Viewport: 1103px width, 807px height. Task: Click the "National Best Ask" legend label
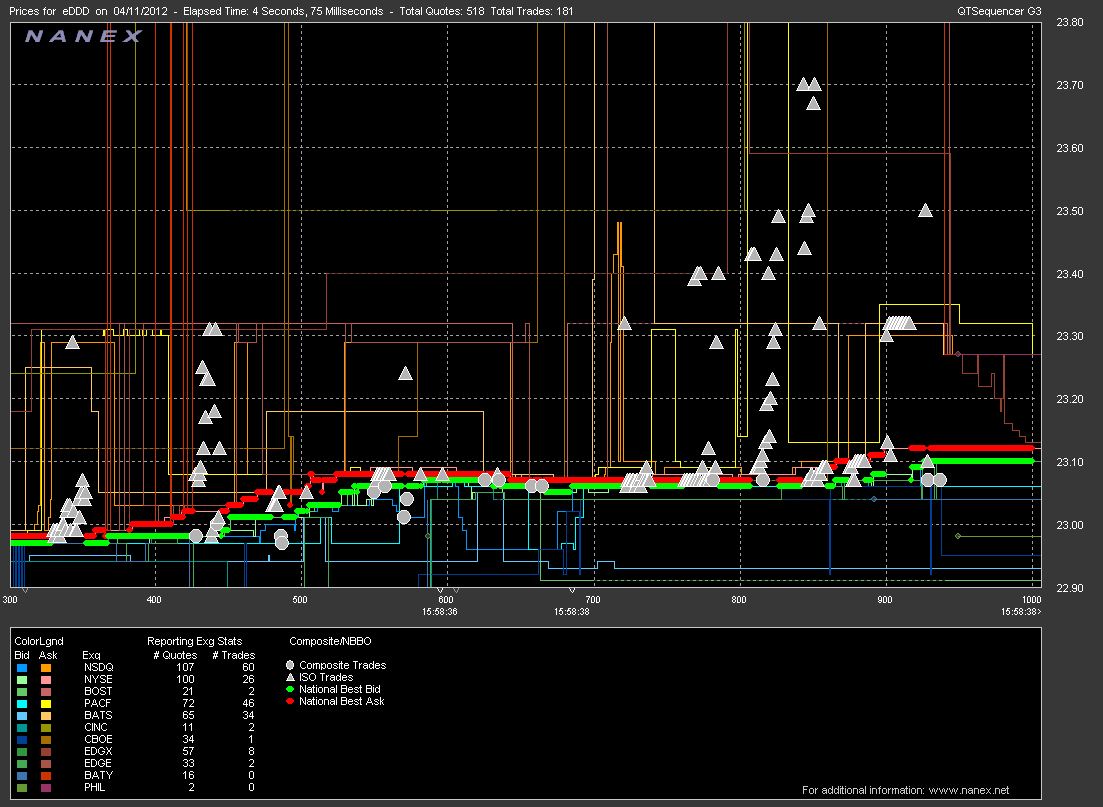(342, 701)
